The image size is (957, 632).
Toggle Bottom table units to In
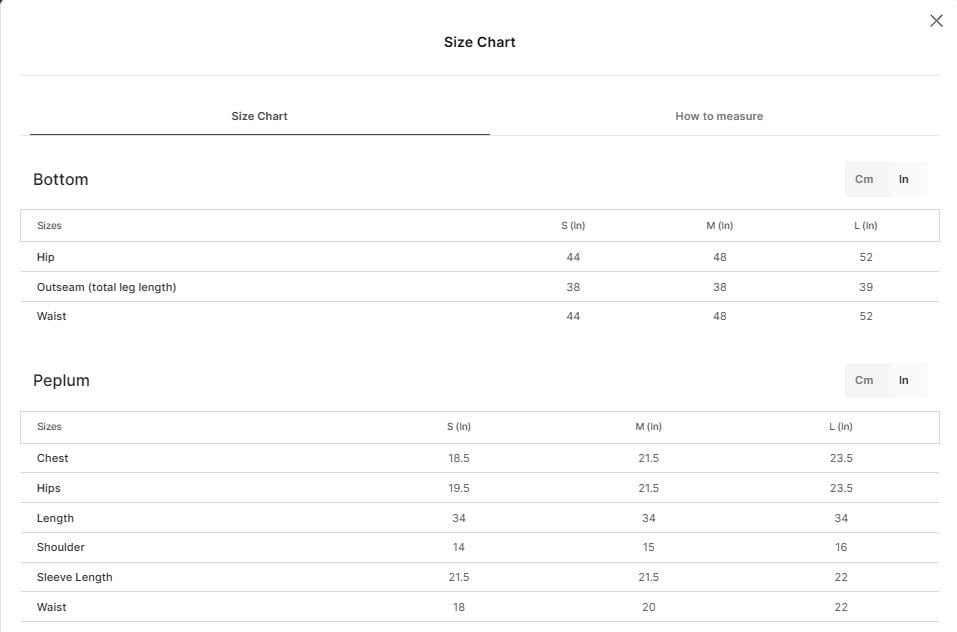904,179
